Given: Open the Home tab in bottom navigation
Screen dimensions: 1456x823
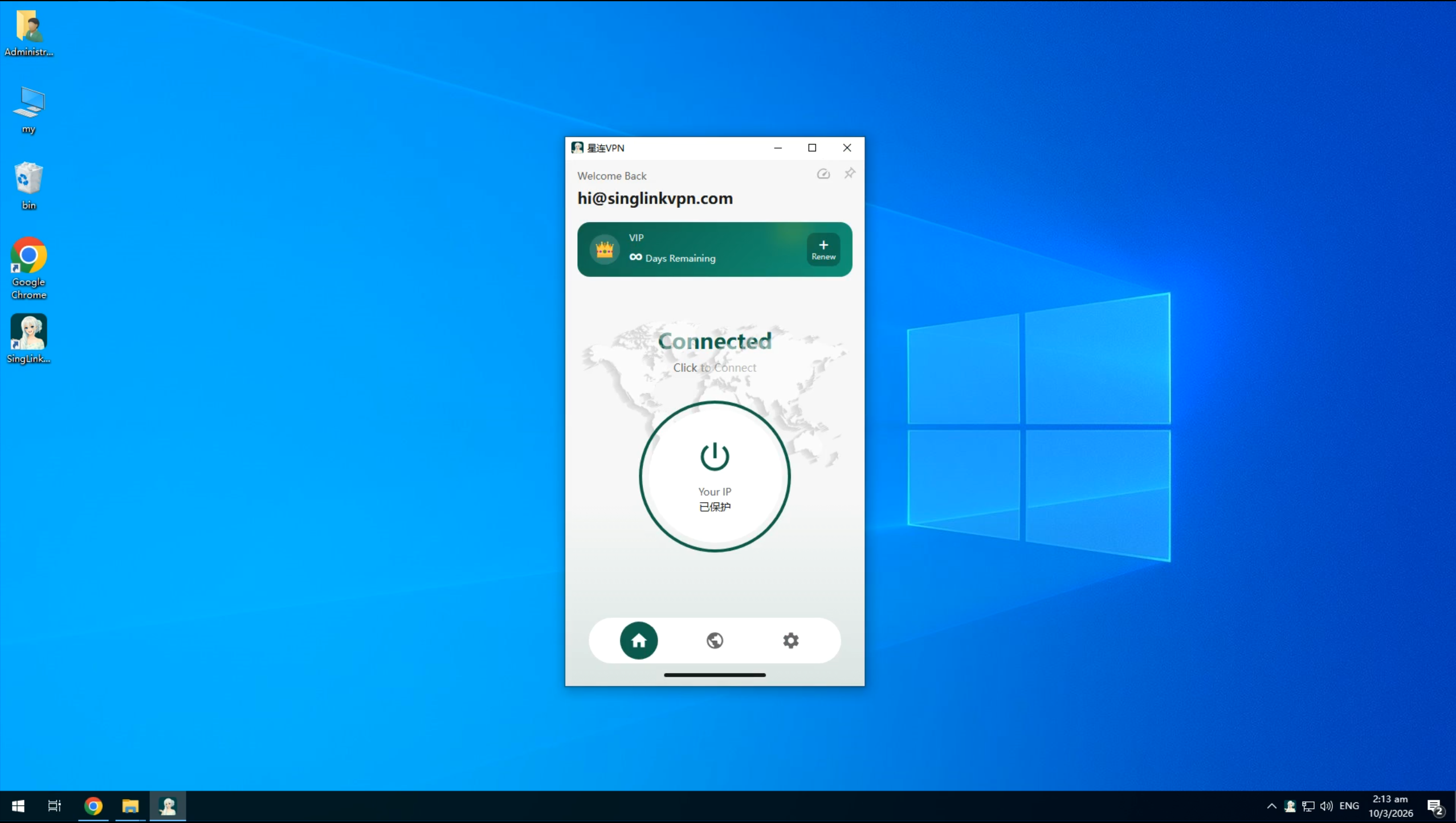Looking at the screenshot, I should pos(638,640).
